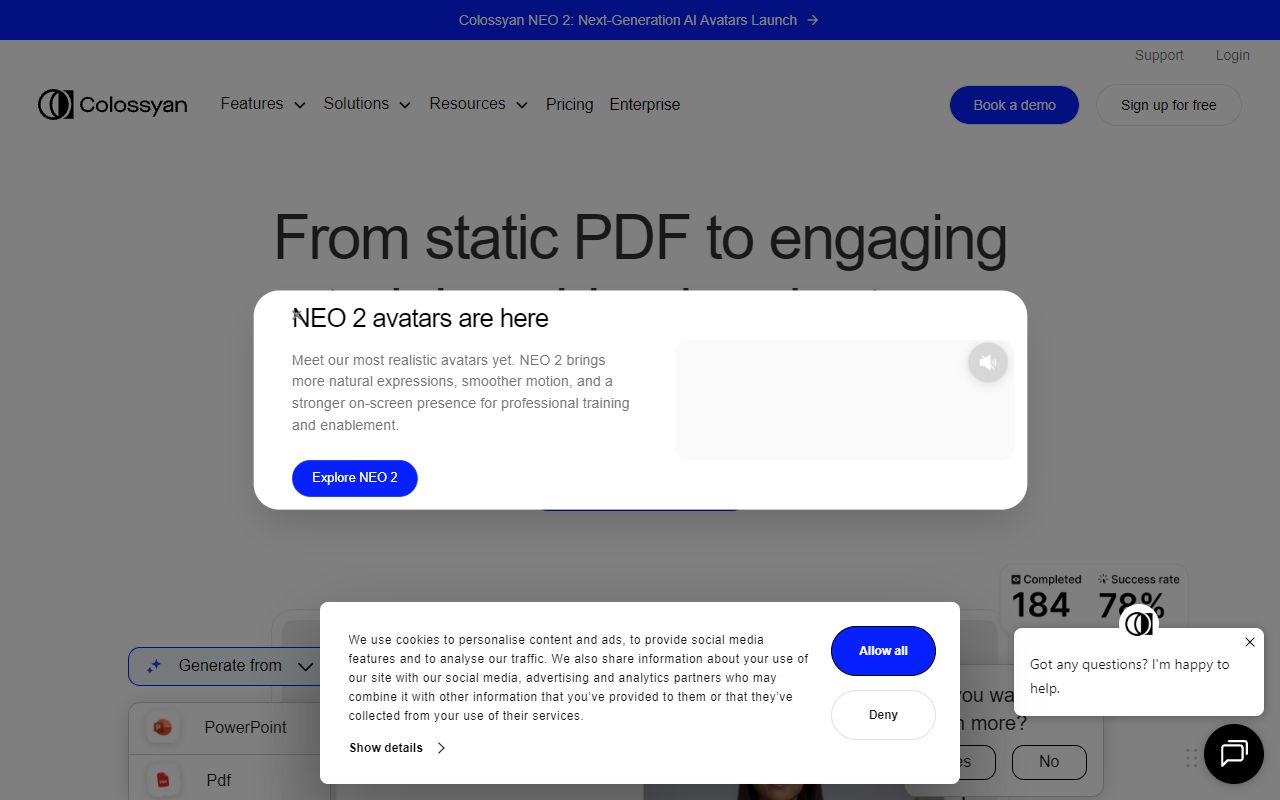Viewport: 1280px width, 800px height.
Task: Click the Colossyan logo icon
Action: [56, 104]
